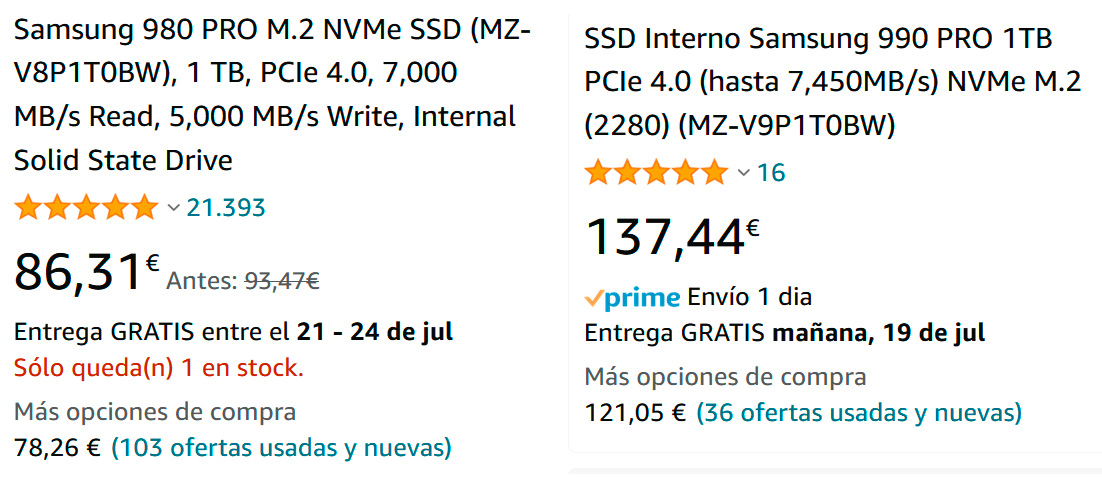Open the 21.393 reviews count link

pos(226,208)
